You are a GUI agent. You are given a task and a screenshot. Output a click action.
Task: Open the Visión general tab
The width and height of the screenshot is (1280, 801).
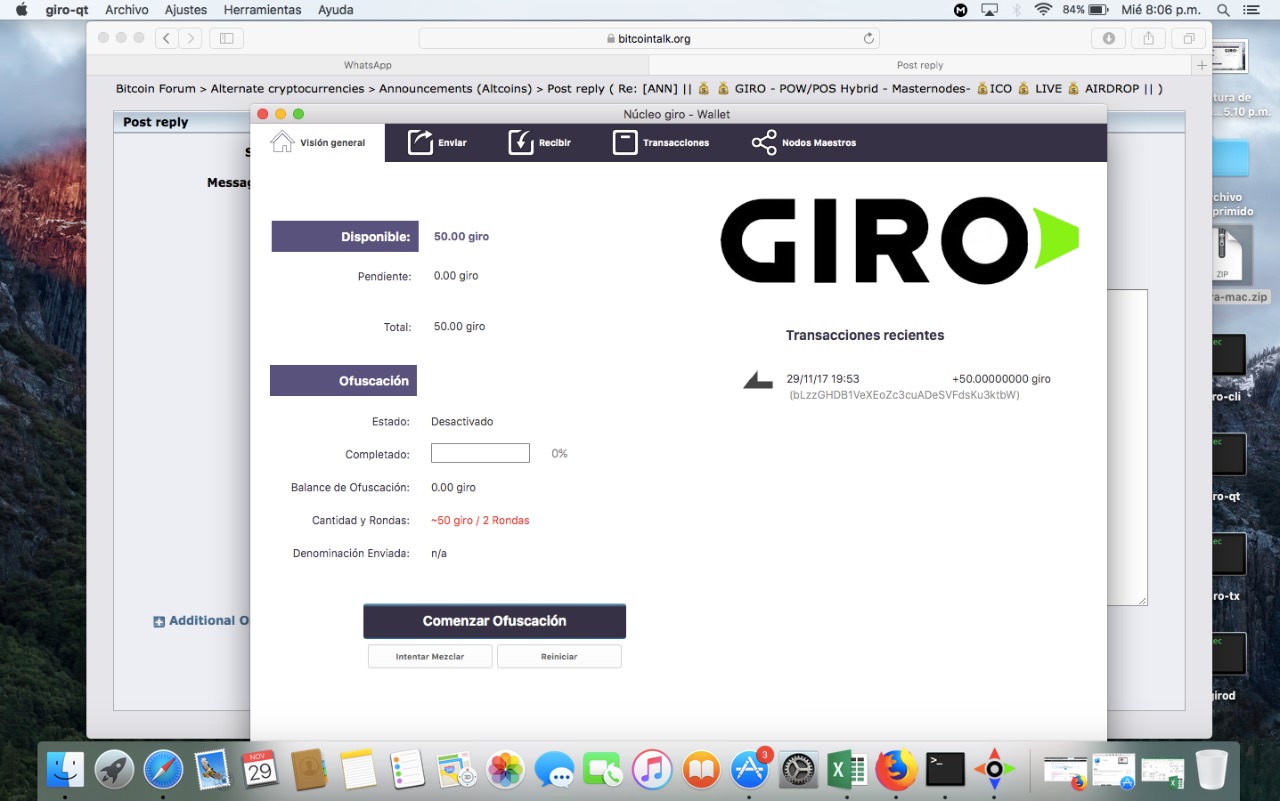318,143
